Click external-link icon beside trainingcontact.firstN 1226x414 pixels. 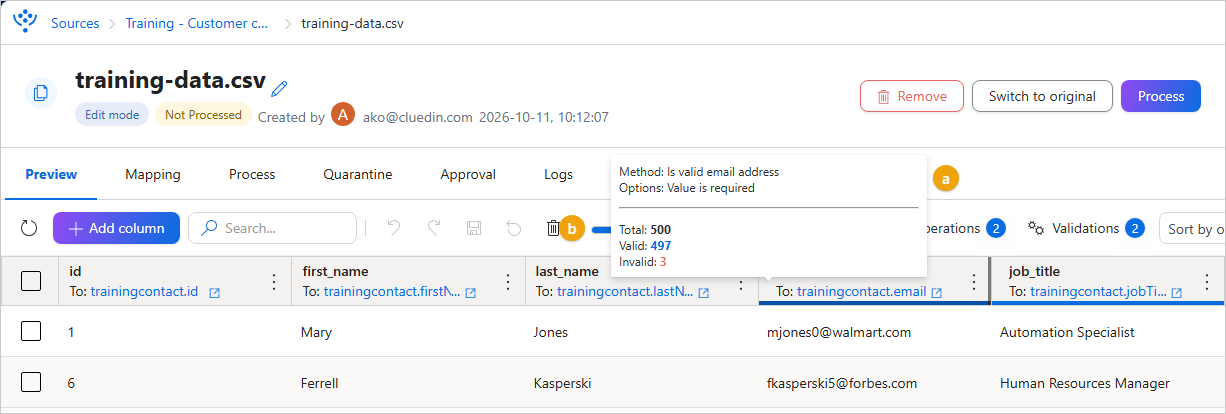pos(471,293)
